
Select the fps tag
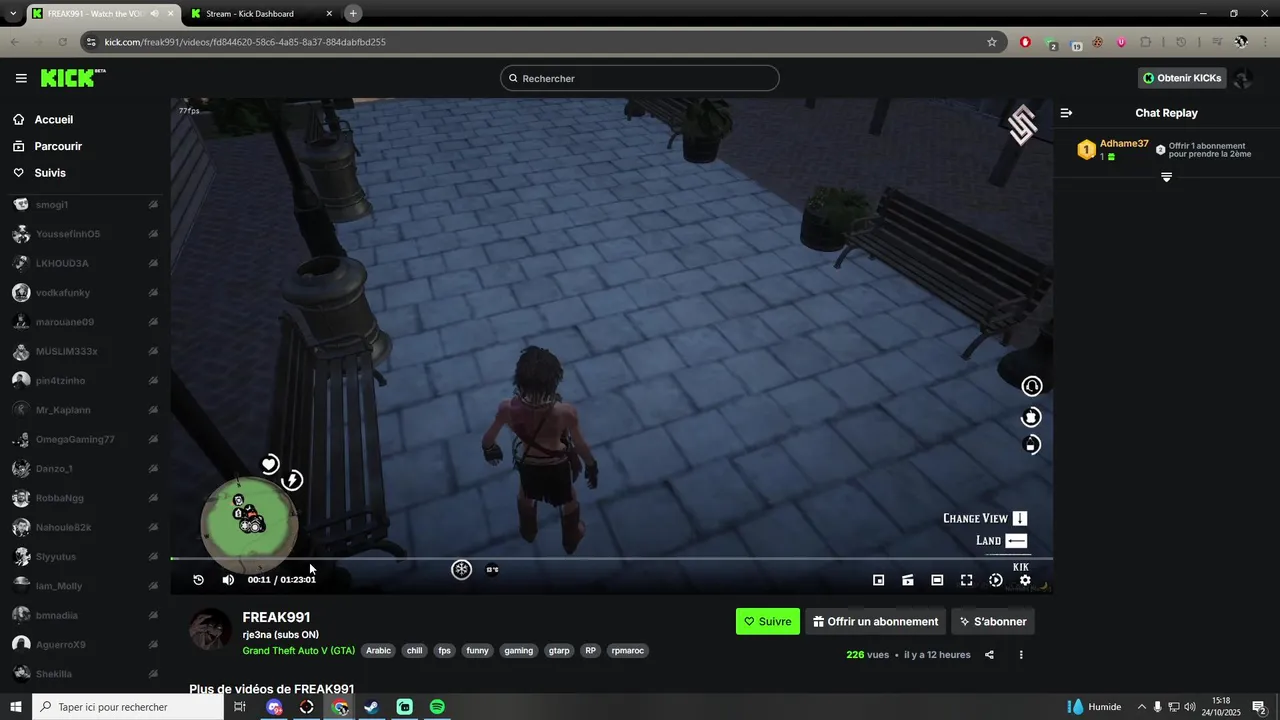click(x=445, y=650)
